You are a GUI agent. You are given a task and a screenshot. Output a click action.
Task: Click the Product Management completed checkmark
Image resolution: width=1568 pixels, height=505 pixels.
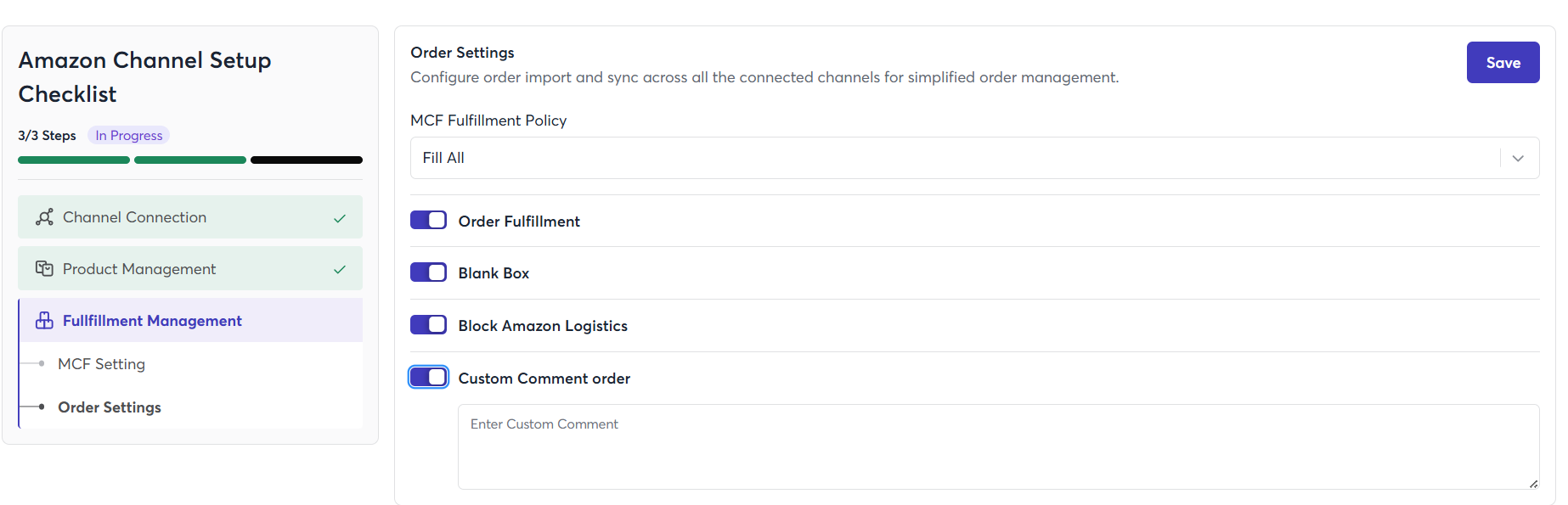tap(340, 270)
